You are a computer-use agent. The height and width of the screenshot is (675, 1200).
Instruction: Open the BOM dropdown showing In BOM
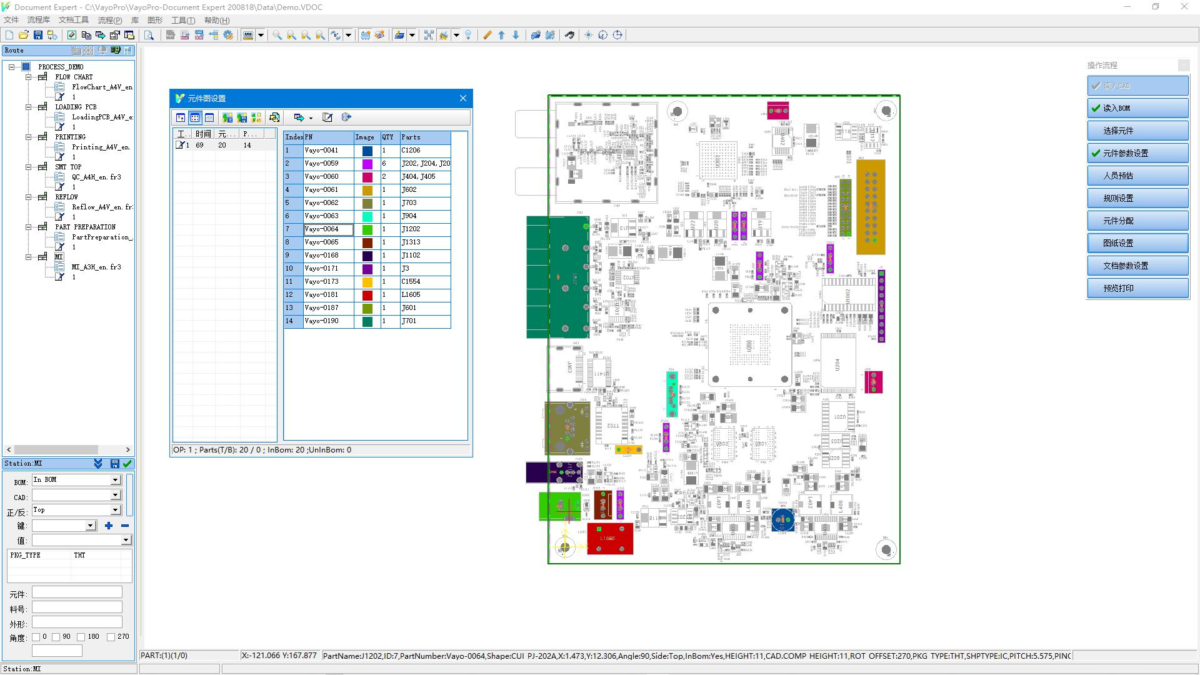click(x=115, y=480)
